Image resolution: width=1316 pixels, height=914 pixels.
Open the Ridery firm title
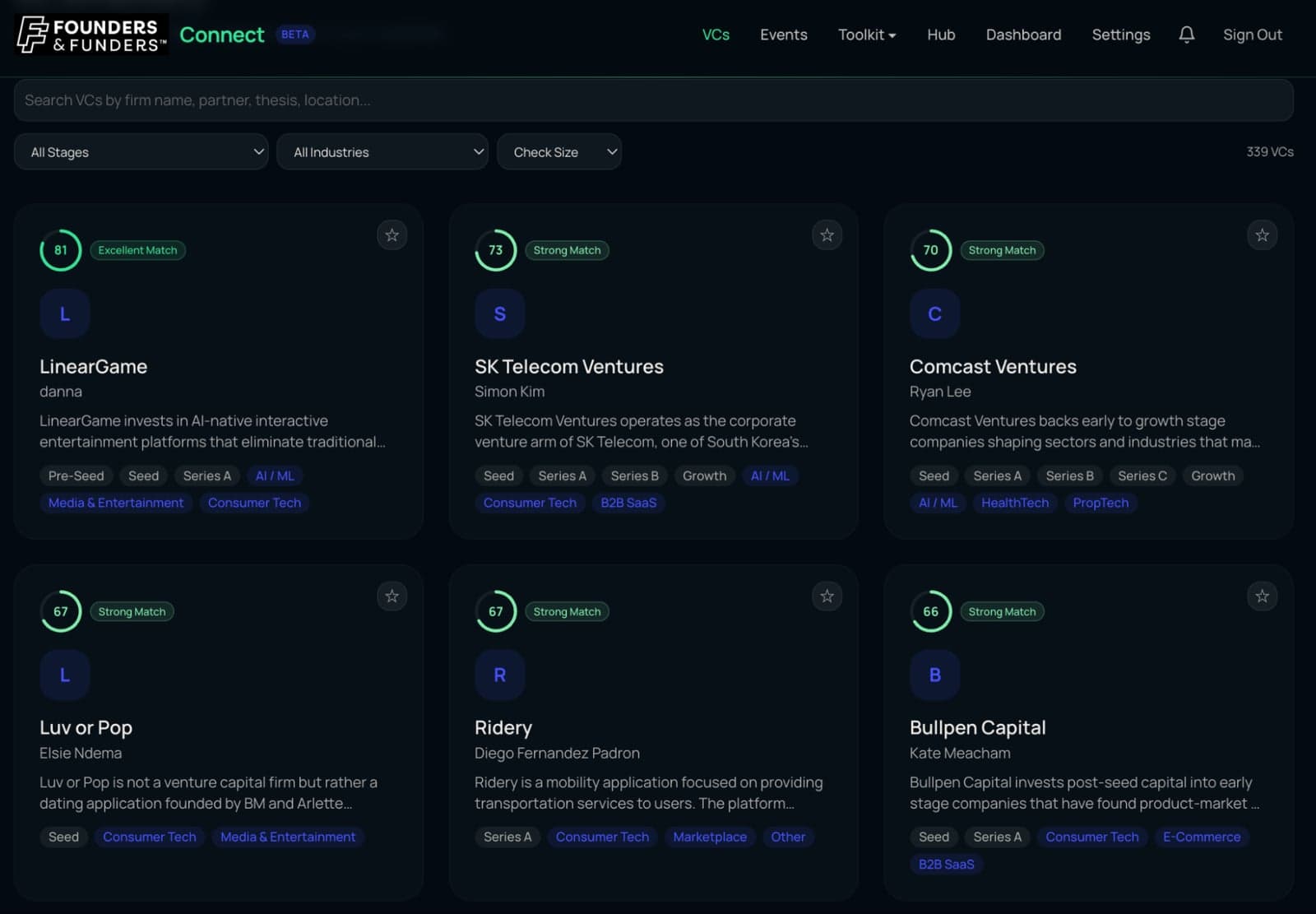tap(503, 728)
